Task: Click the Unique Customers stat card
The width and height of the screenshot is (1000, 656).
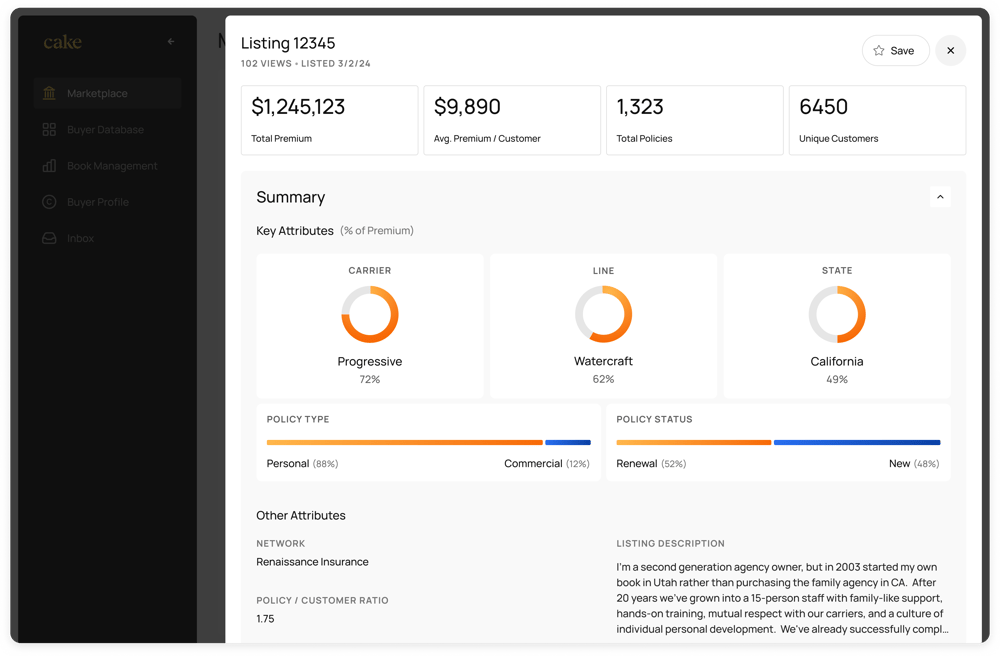Action: click(877, 120)
